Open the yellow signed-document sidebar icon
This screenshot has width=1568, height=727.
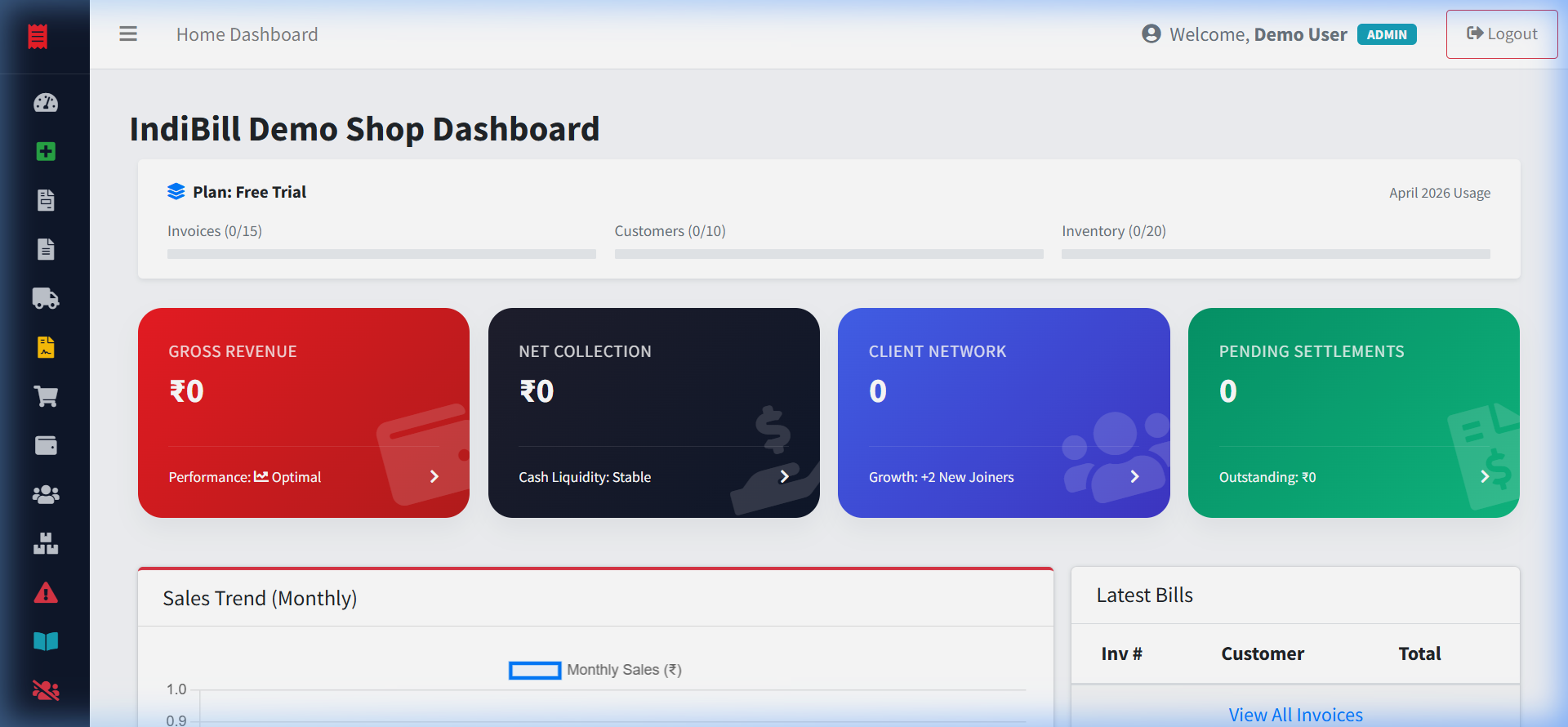pyautogui.click(x=46, y=348)
